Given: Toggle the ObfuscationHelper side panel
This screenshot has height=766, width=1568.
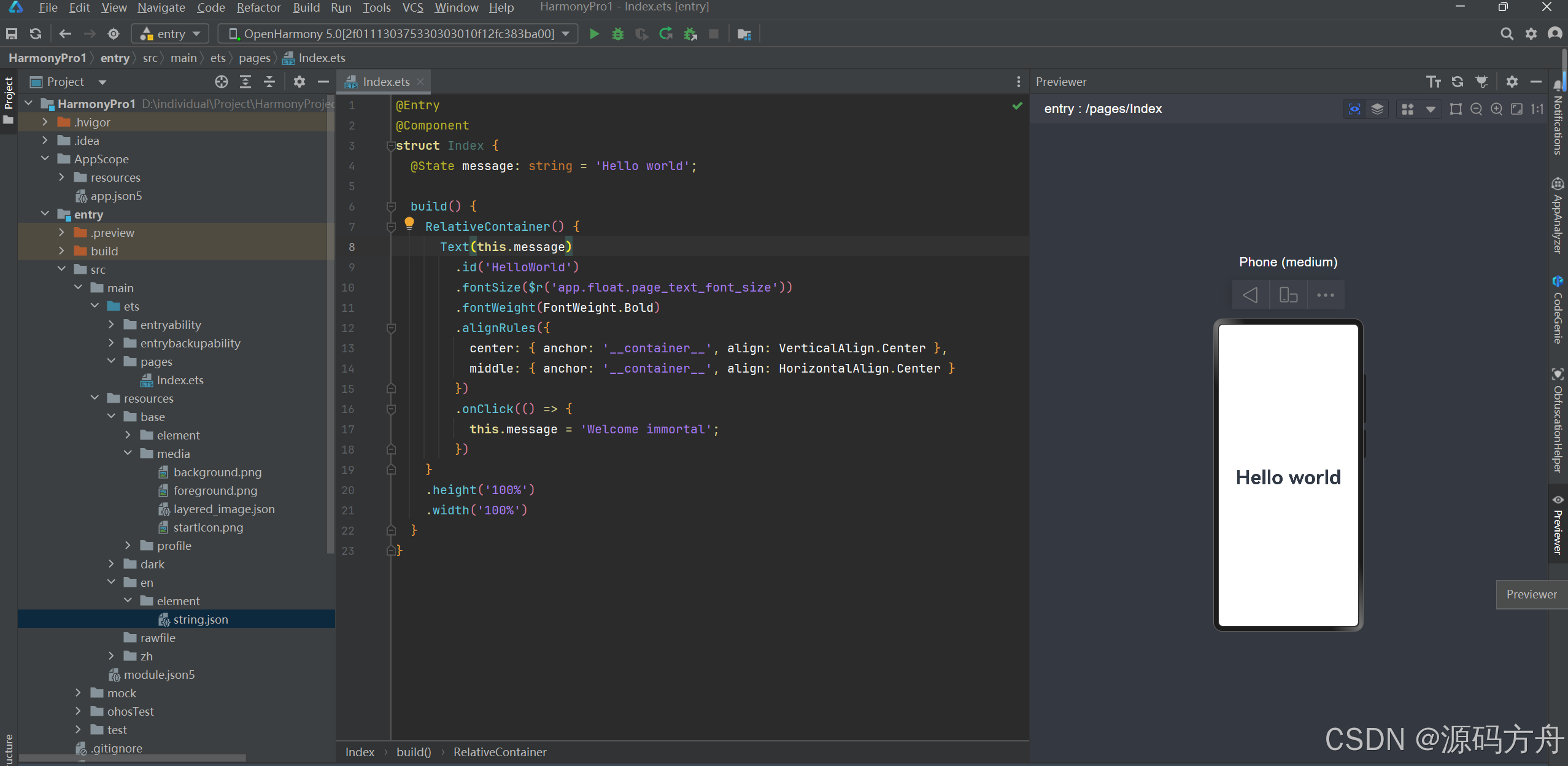Looking at the screenshot, I should 1558,421.
